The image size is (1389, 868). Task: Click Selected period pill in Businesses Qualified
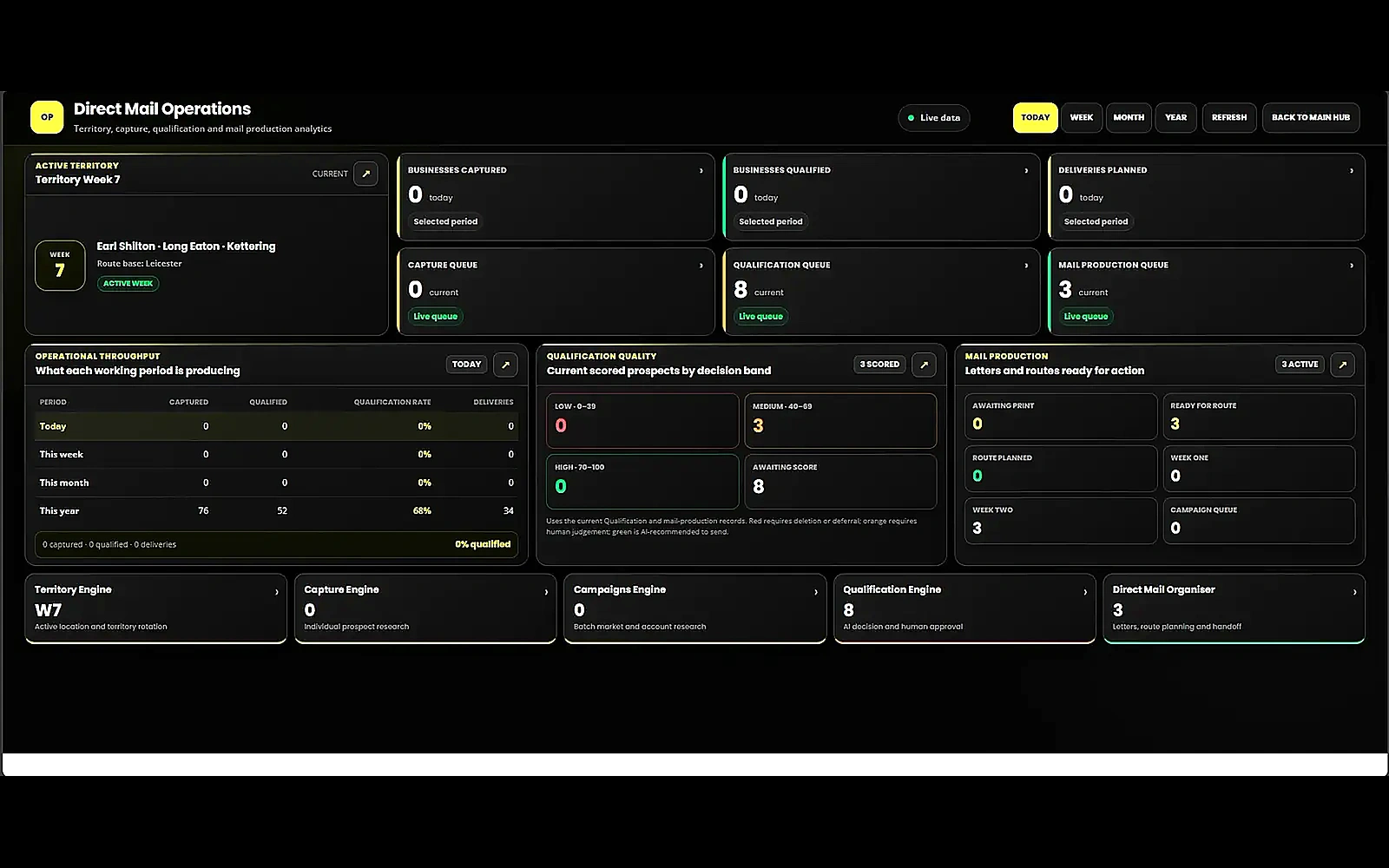click(771, 222)
